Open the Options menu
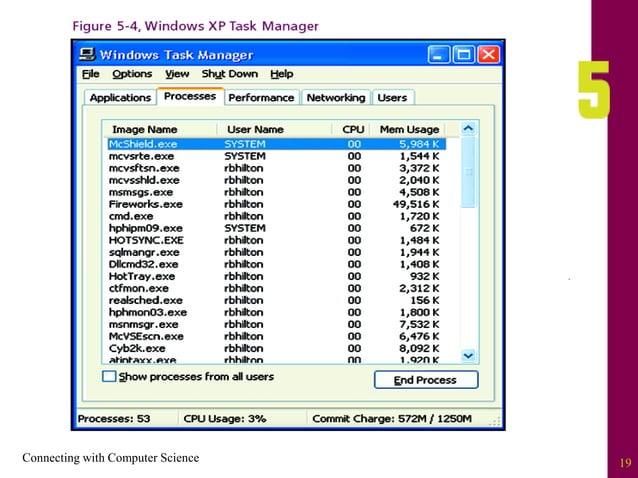The image size is (638, 478). pos(132,74)
